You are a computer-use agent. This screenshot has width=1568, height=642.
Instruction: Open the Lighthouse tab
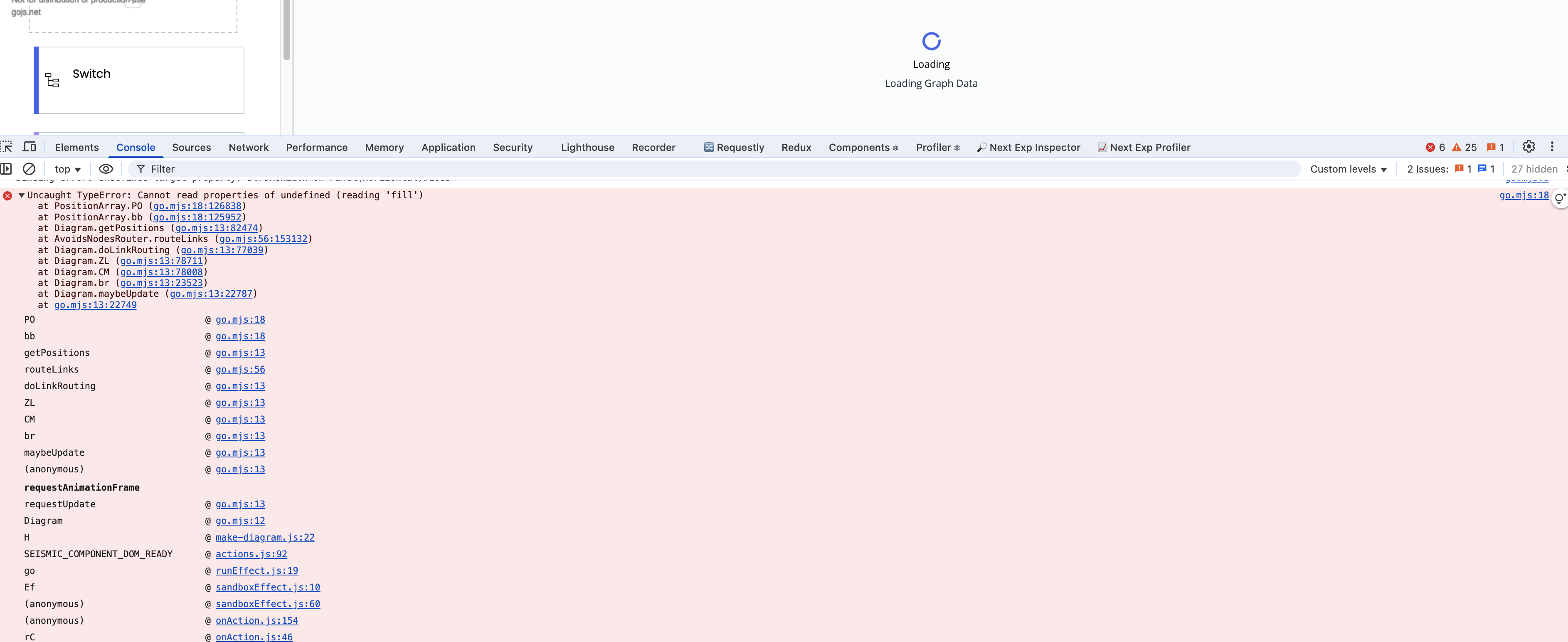click(587, 148)
